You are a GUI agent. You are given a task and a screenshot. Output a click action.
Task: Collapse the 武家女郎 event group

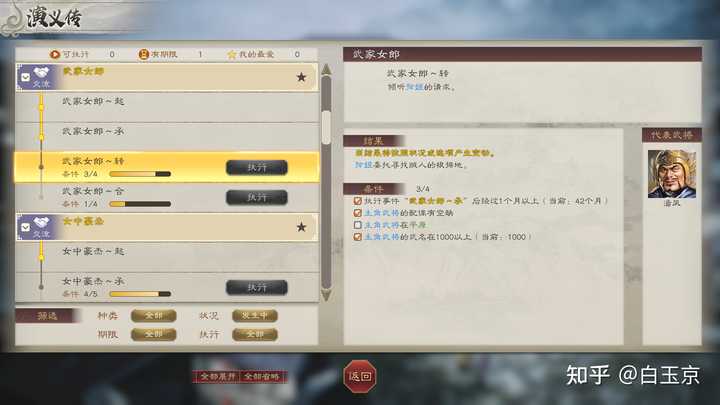[26, 77]
